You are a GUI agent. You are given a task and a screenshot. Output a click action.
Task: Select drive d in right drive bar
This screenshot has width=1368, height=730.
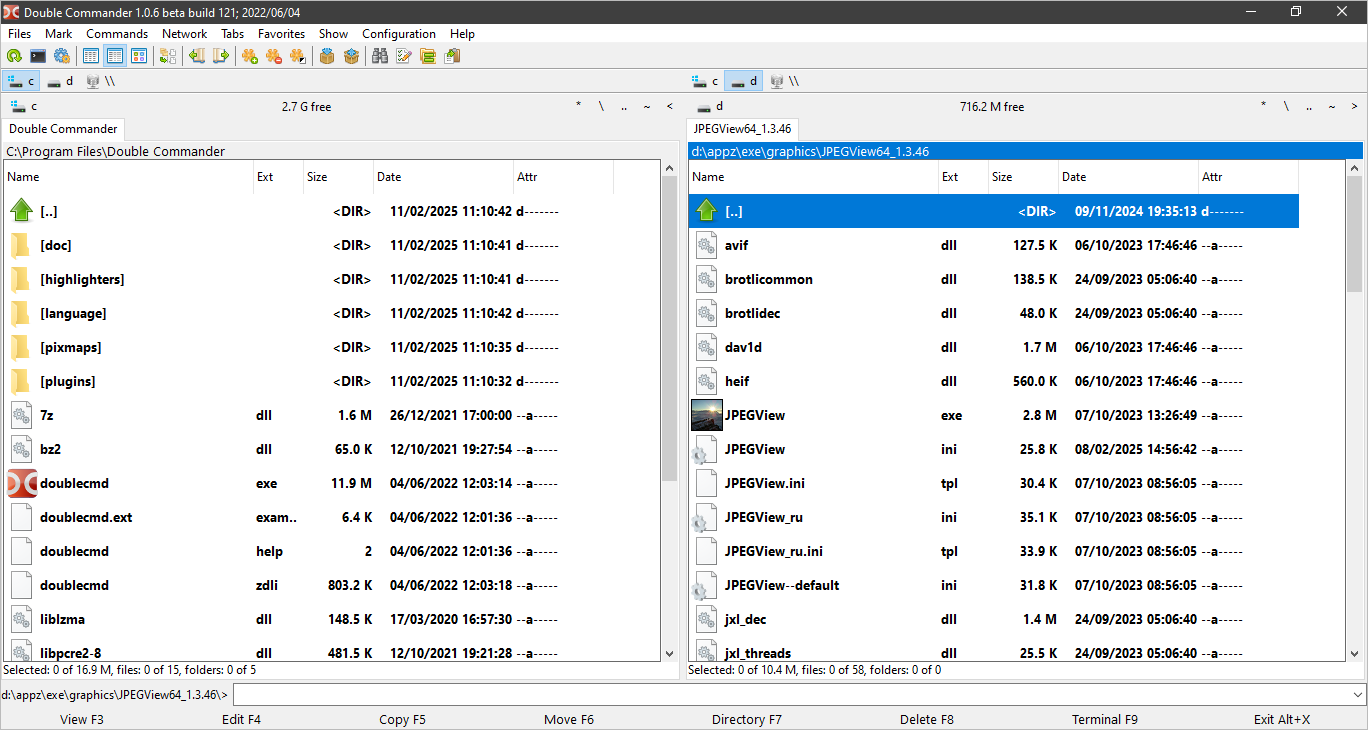[x=744, y=81]
